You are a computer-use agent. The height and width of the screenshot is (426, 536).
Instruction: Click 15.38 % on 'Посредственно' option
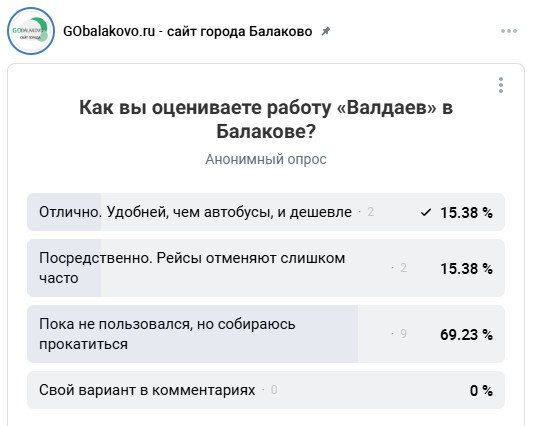pyautogui.click(x=466, y=269)
